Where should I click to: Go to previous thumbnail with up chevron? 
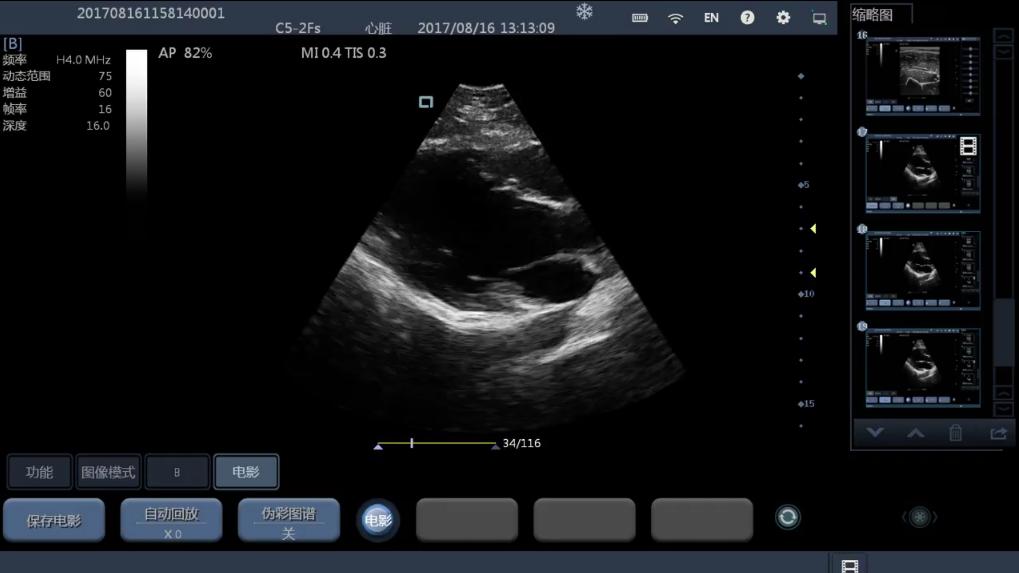point(915,433)
